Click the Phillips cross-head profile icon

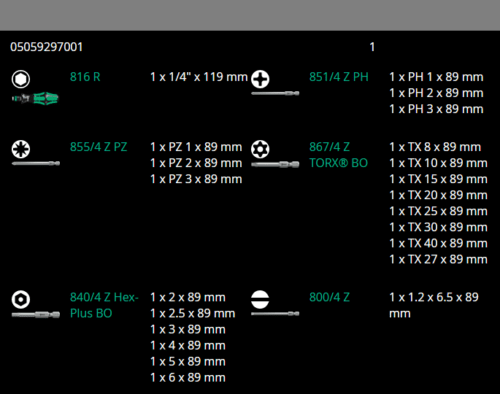[x=260, y=79]
